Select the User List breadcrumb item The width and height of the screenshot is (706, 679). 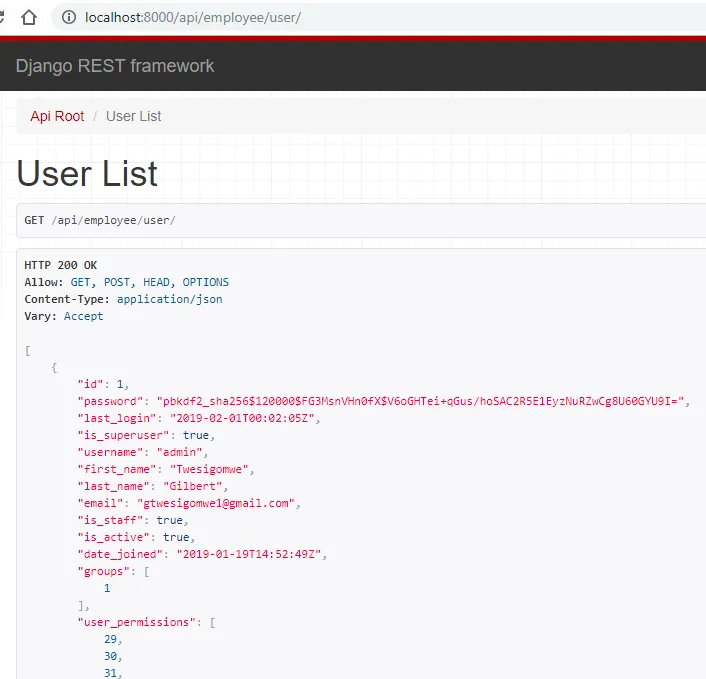tap(133, 116)
